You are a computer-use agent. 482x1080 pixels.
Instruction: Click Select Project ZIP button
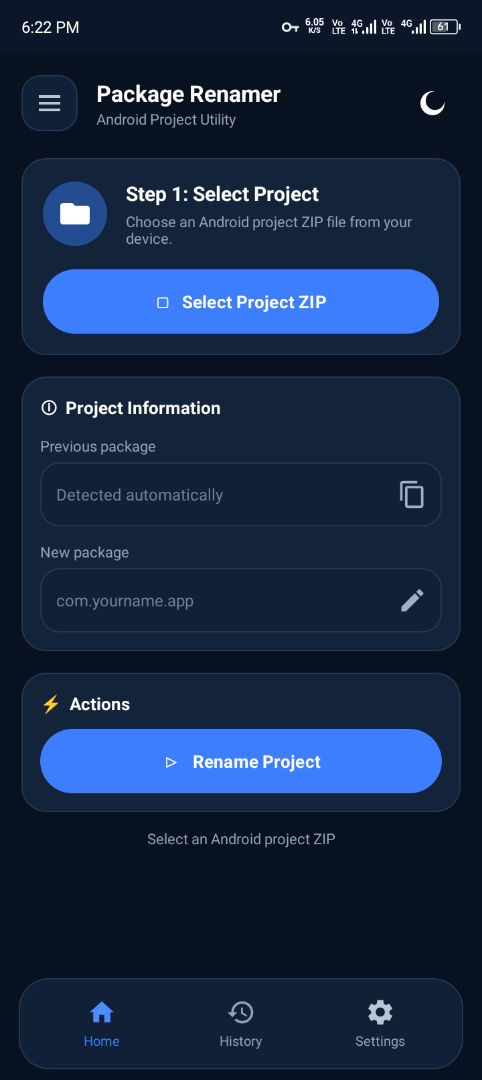click(x=241, y=302)
